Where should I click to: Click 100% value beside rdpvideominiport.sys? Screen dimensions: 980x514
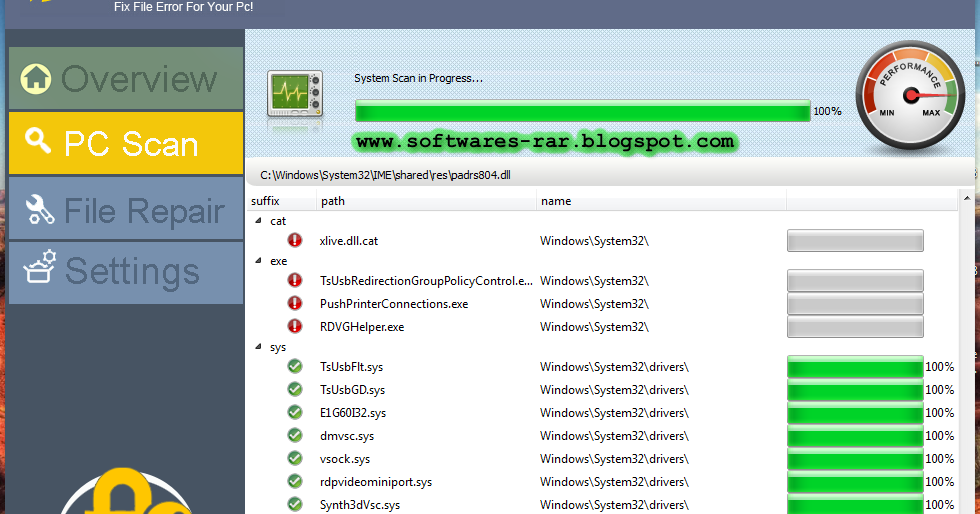point(939,482)
